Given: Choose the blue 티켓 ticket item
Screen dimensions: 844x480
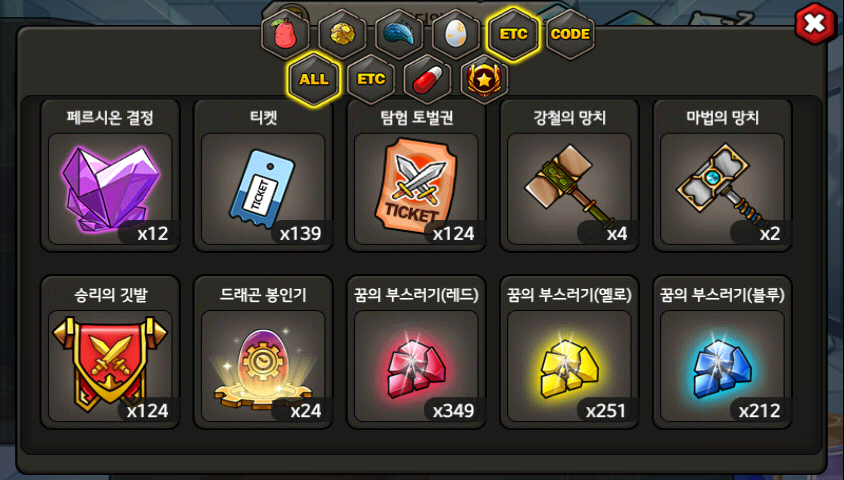Looking at the screenshot, I should pos(263,175).
